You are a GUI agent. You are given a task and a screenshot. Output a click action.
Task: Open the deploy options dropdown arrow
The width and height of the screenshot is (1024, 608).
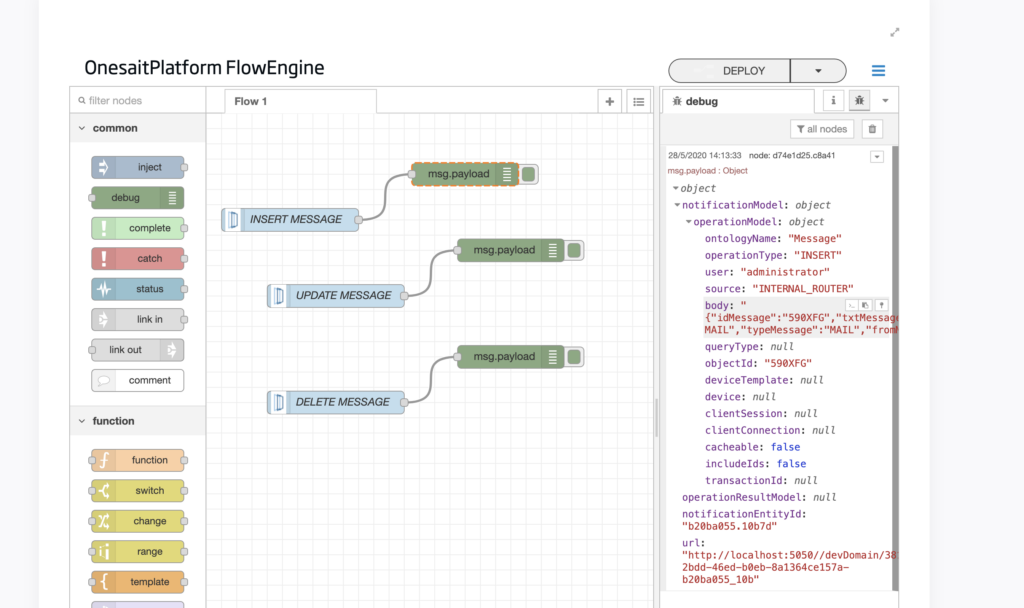818,71
